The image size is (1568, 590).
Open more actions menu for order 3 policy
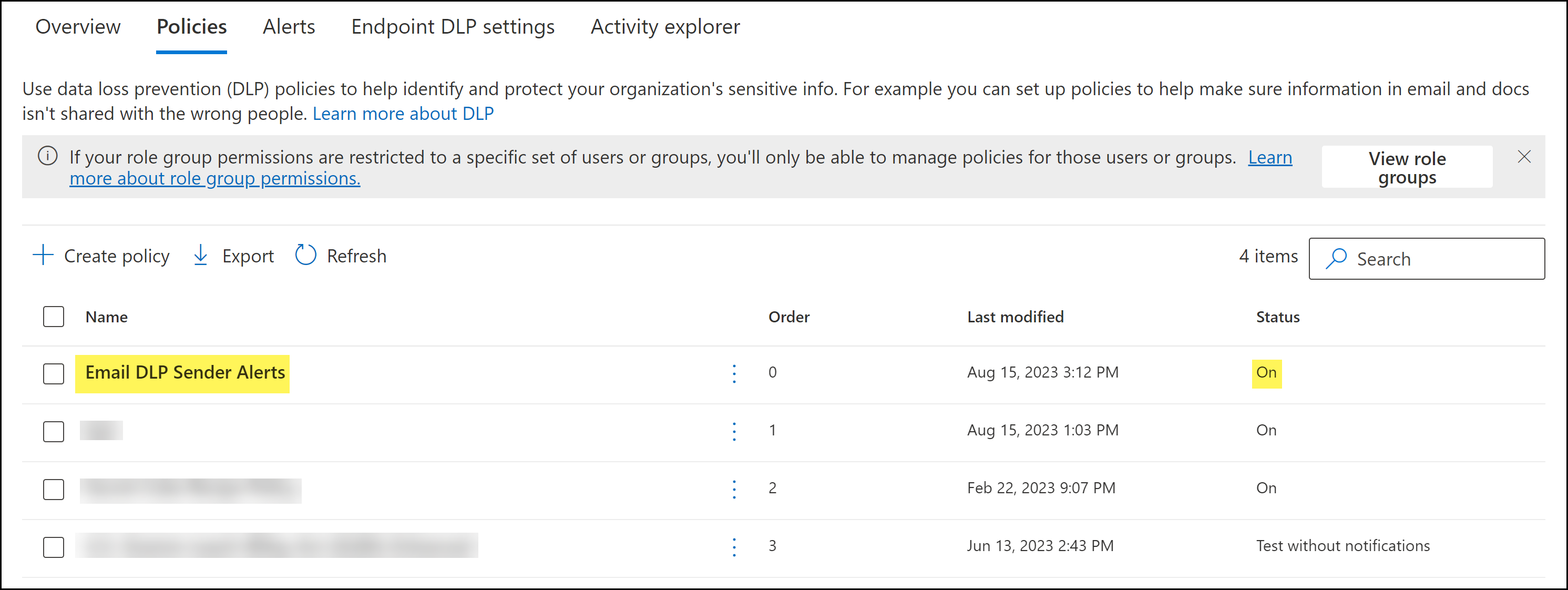coord(734,547)
